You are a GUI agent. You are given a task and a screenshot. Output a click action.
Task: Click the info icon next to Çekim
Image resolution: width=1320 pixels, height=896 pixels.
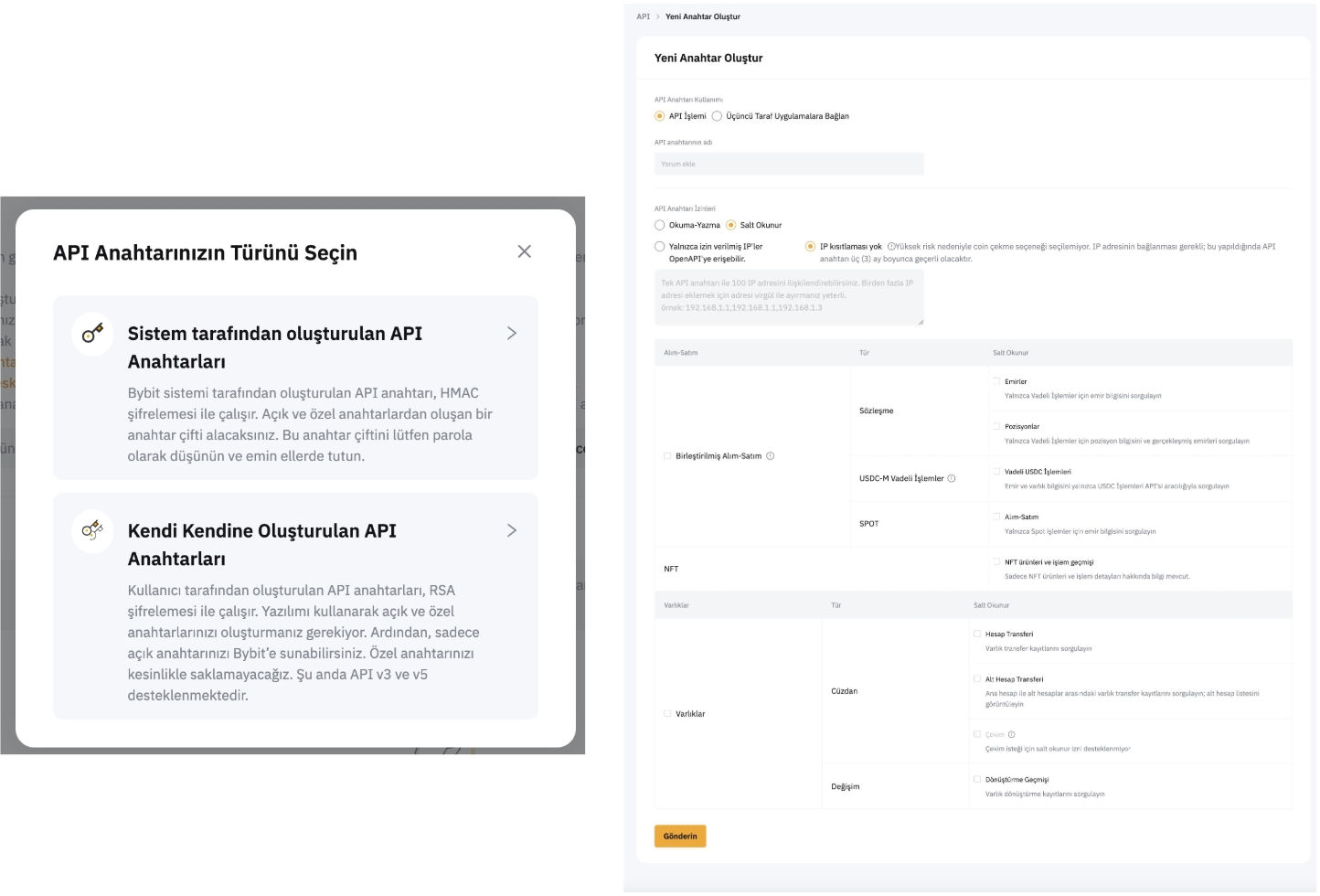tap(1011, 734)
